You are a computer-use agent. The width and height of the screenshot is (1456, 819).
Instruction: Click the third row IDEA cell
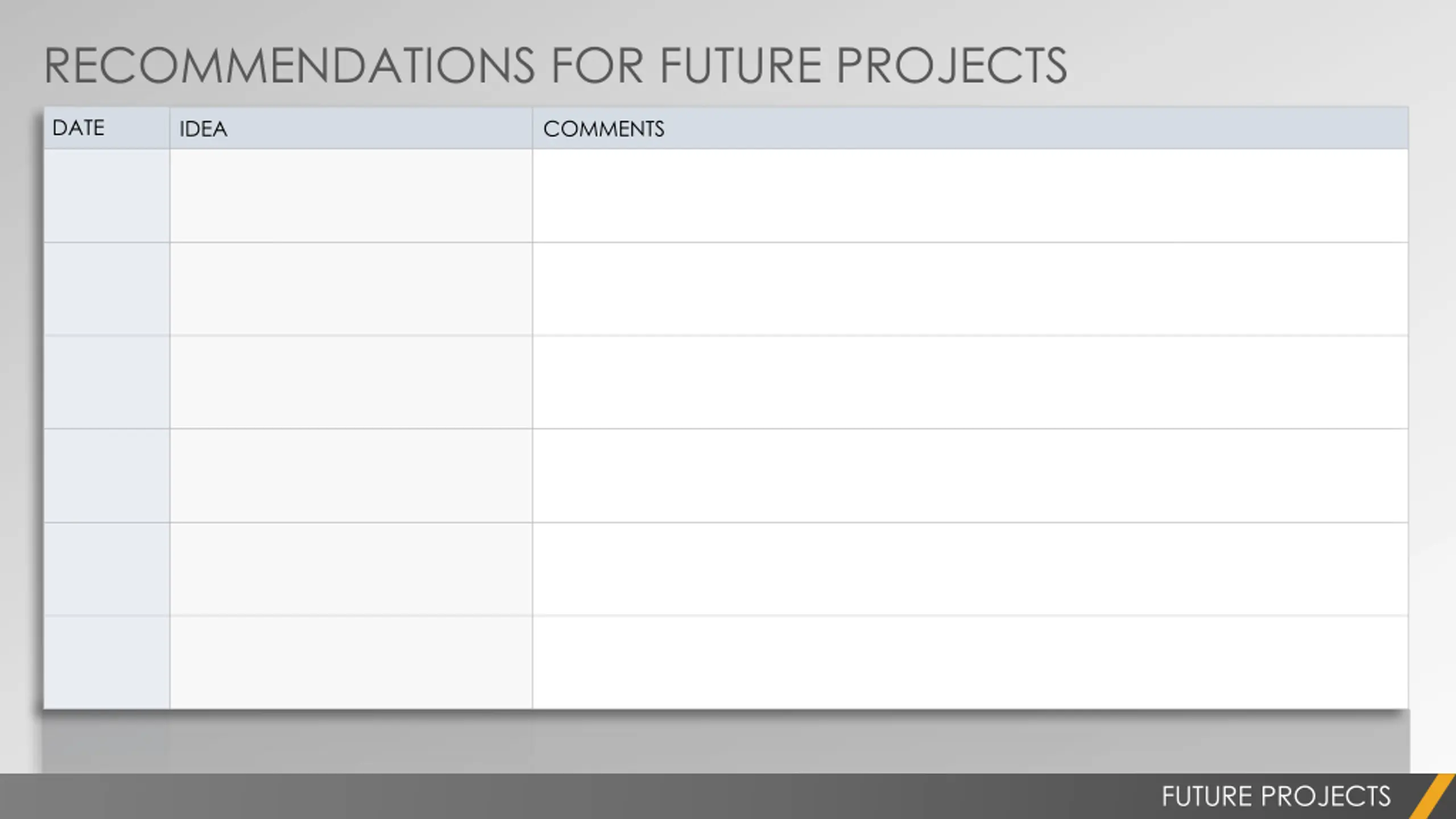click(x=351, y=382)
